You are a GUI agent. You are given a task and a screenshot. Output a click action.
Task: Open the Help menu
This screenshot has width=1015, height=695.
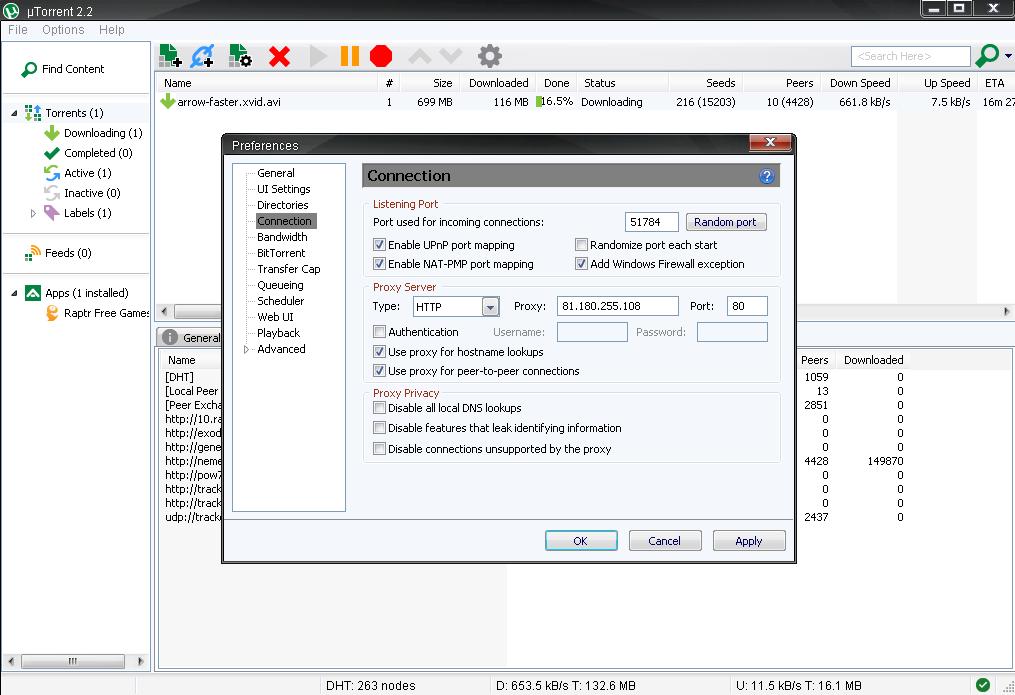pos(111,30)
